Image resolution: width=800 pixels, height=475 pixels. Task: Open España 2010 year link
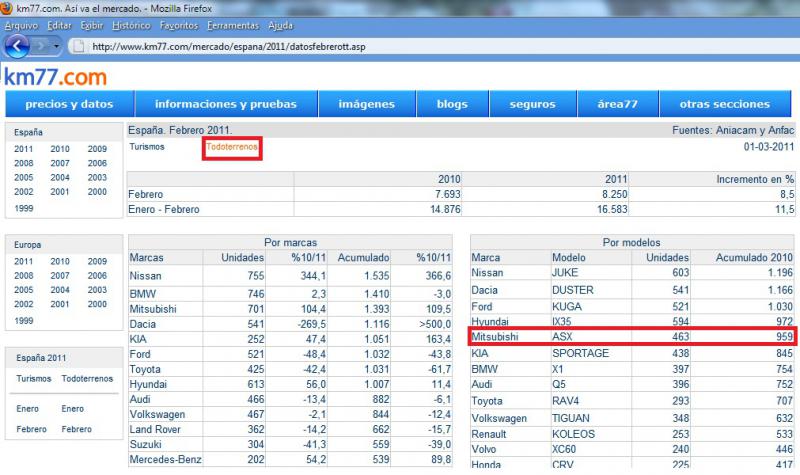click(60, 149)
